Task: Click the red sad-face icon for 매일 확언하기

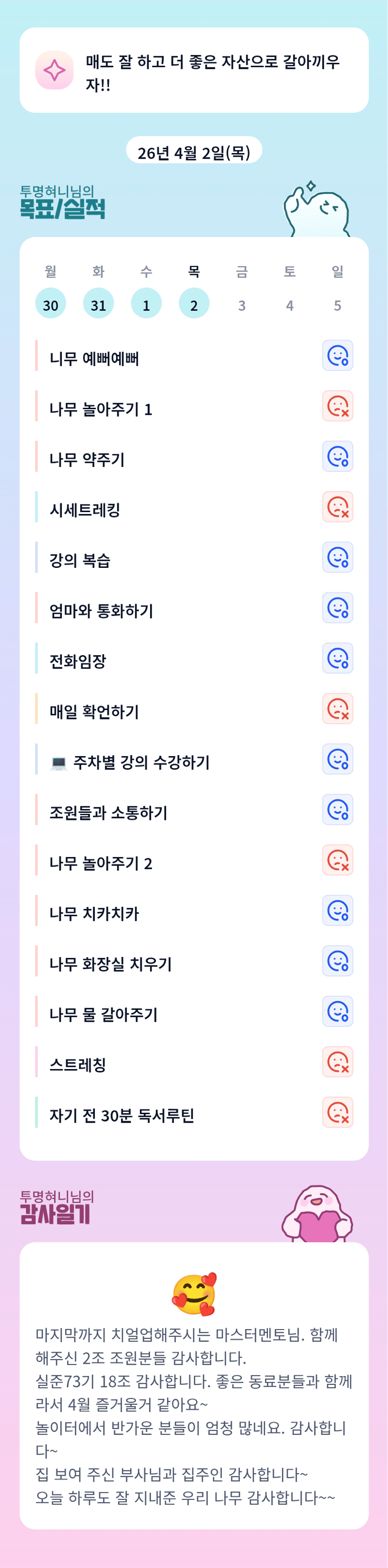Action: coord(337,709)
